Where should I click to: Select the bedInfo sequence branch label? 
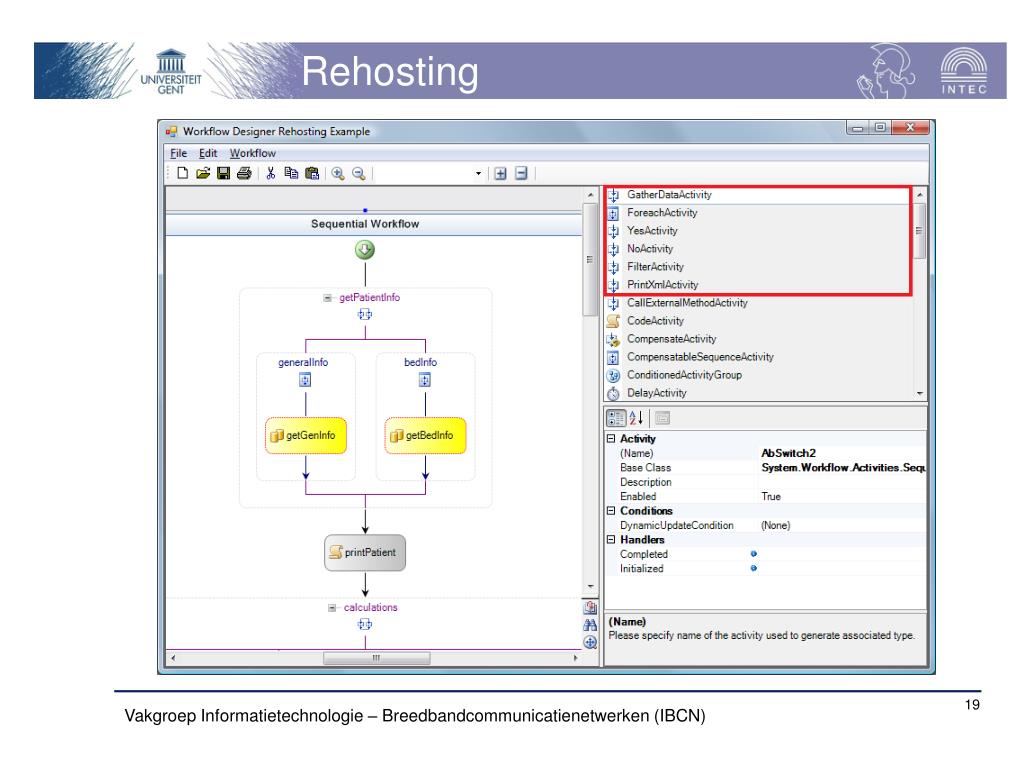(x=421, y=362)
